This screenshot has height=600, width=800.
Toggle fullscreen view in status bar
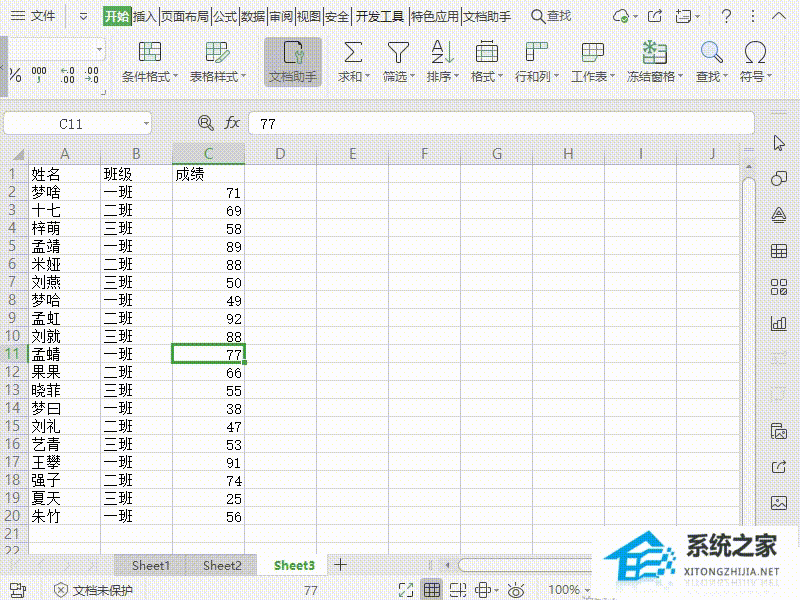(x=406, y=590)
